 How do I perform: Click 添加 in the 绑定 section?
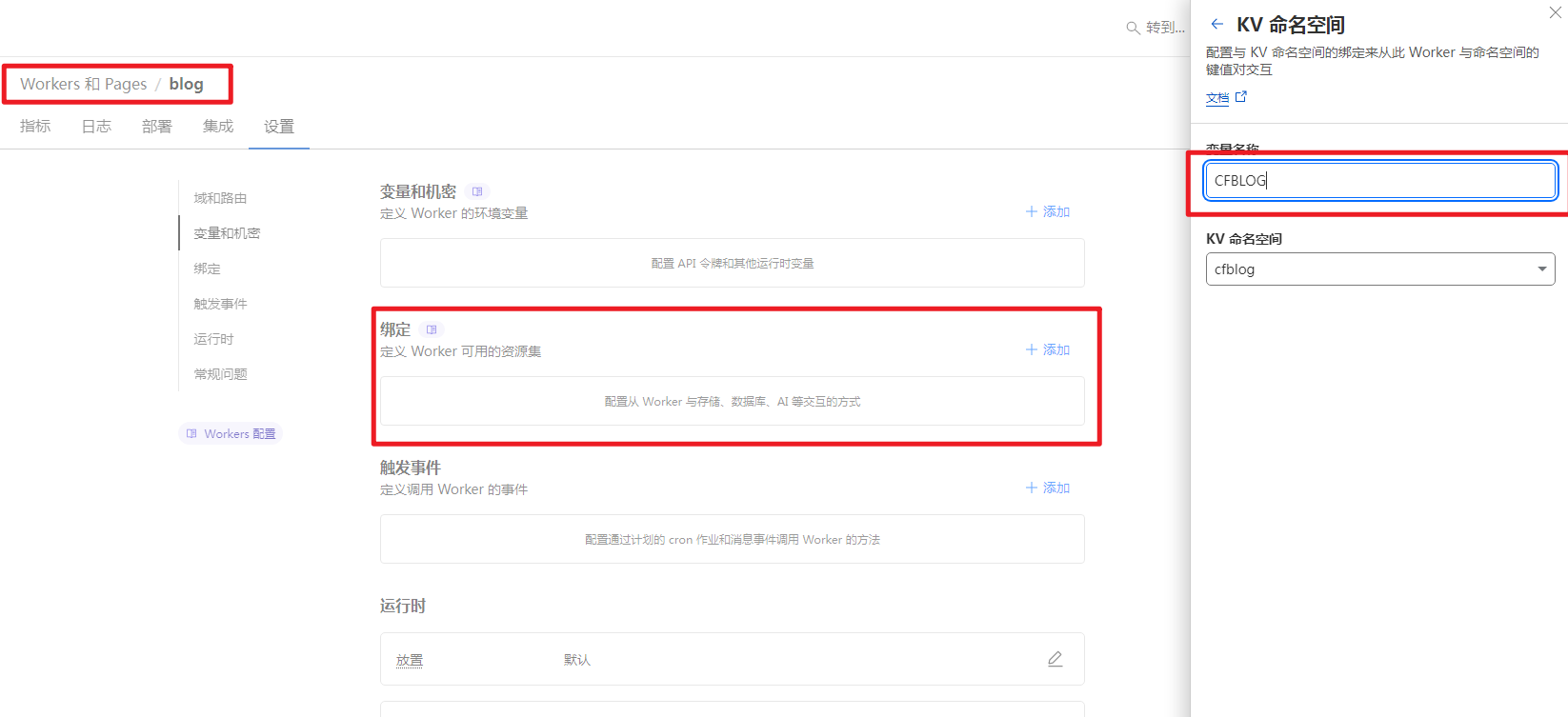(x=1048, y=349)
